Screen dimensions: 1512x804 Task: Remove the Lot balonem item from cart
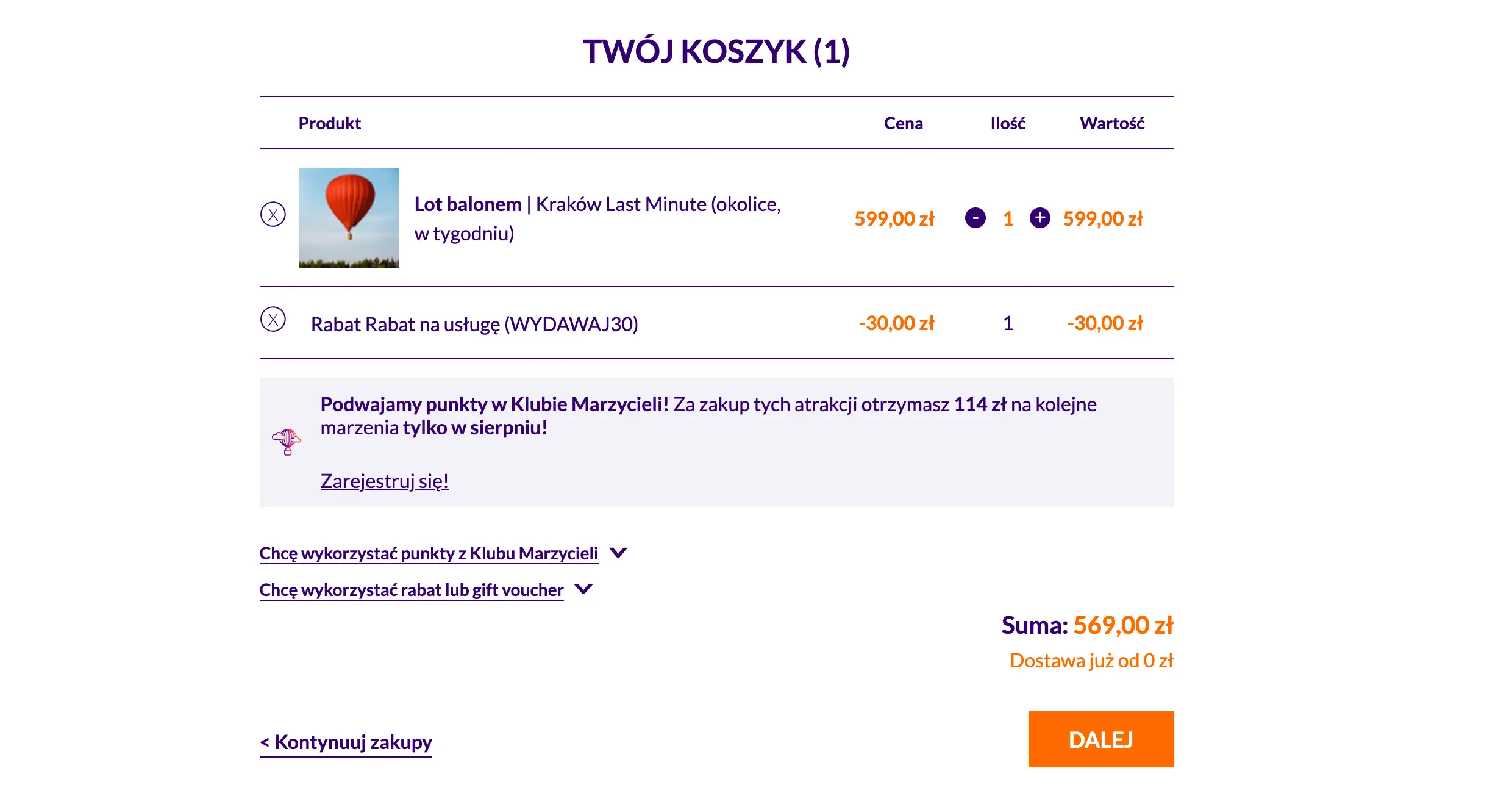tap(273, 214)
